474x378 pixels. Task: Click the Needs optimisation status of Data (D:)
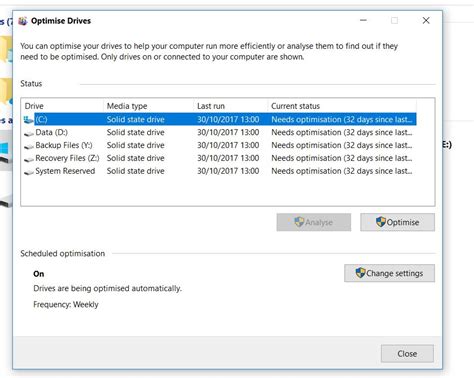point(342,132)
